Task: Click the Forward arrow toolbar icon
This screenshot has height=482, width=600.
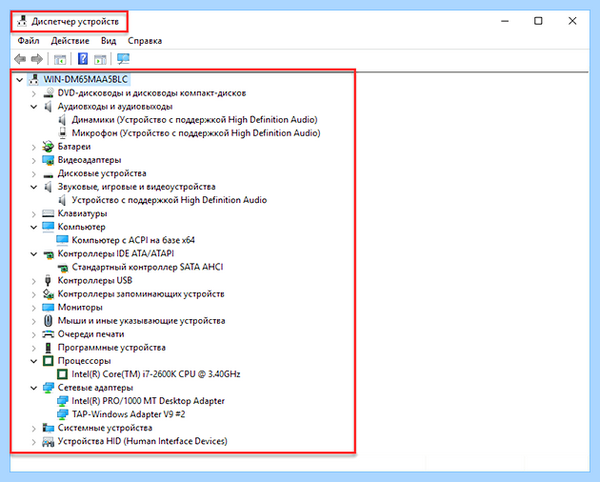Action: (37, 59)
